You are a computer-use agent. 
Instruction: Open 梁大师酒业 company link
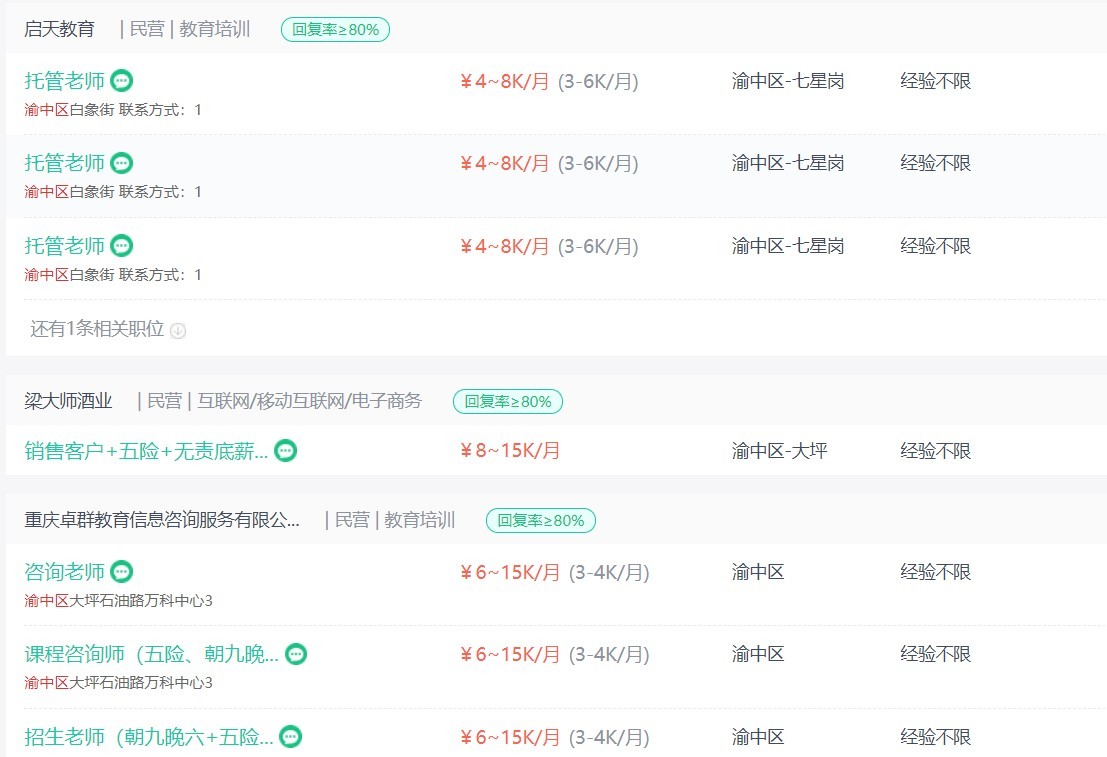pyautogui.click(x=68, y=401)
